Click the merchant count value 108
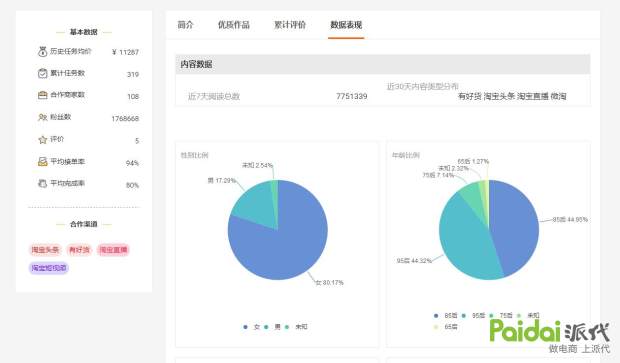Screen dimensions: 620x363 pyautogui.click(x=133, y=96)
